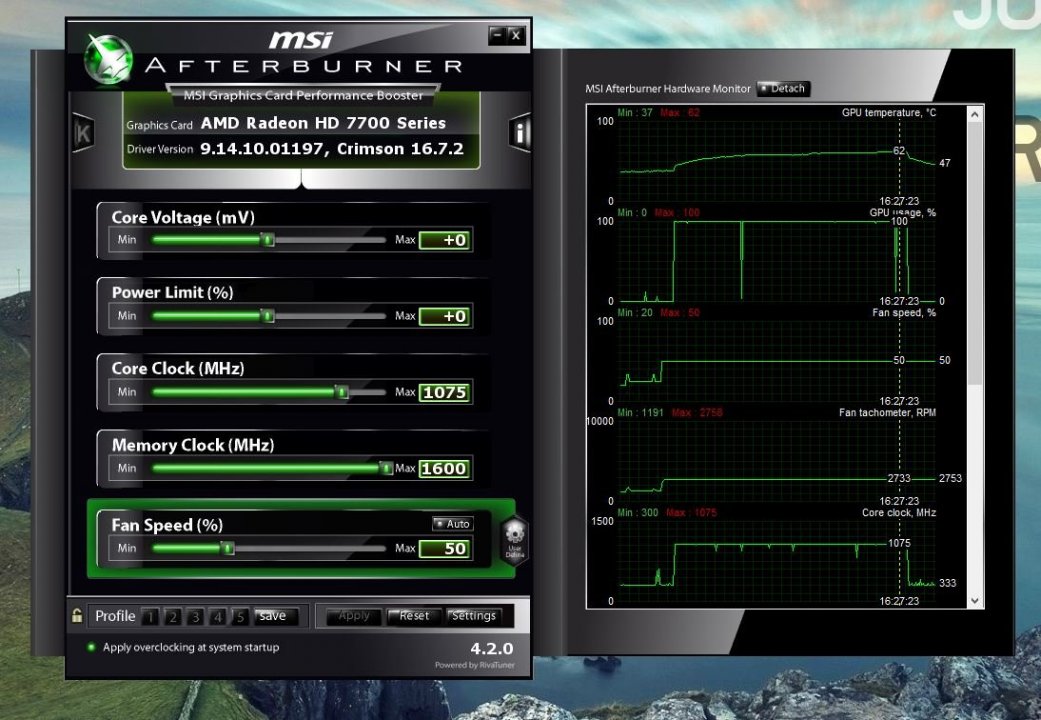Open the Settings dialog
Viewport: 1041px width, 720px height.
[473, 616]
